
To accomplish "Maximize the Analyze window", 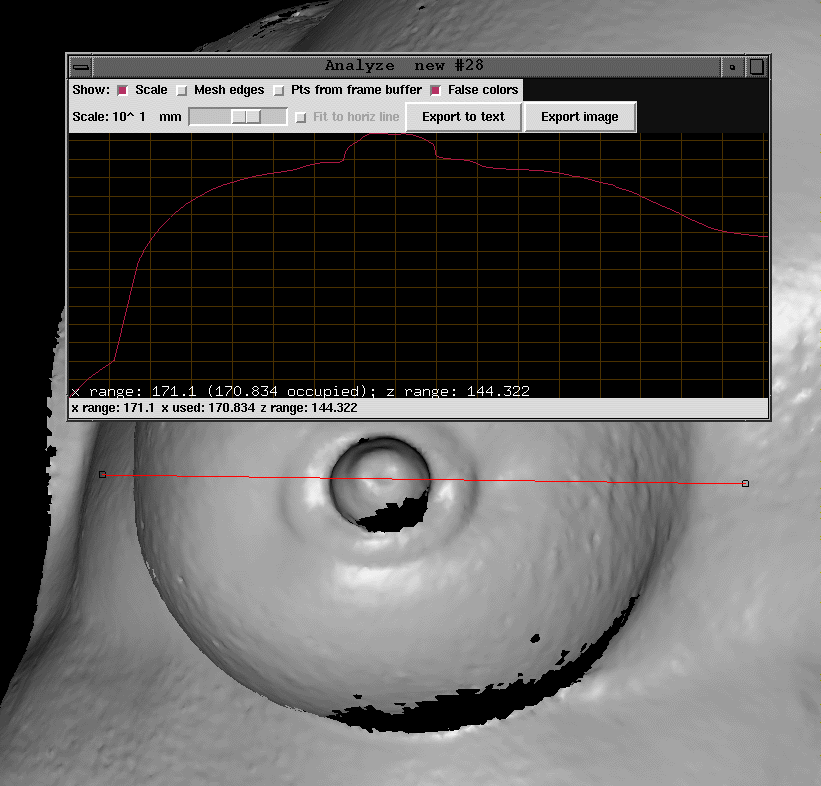I will pyautogui.click(x=757, y=66).
